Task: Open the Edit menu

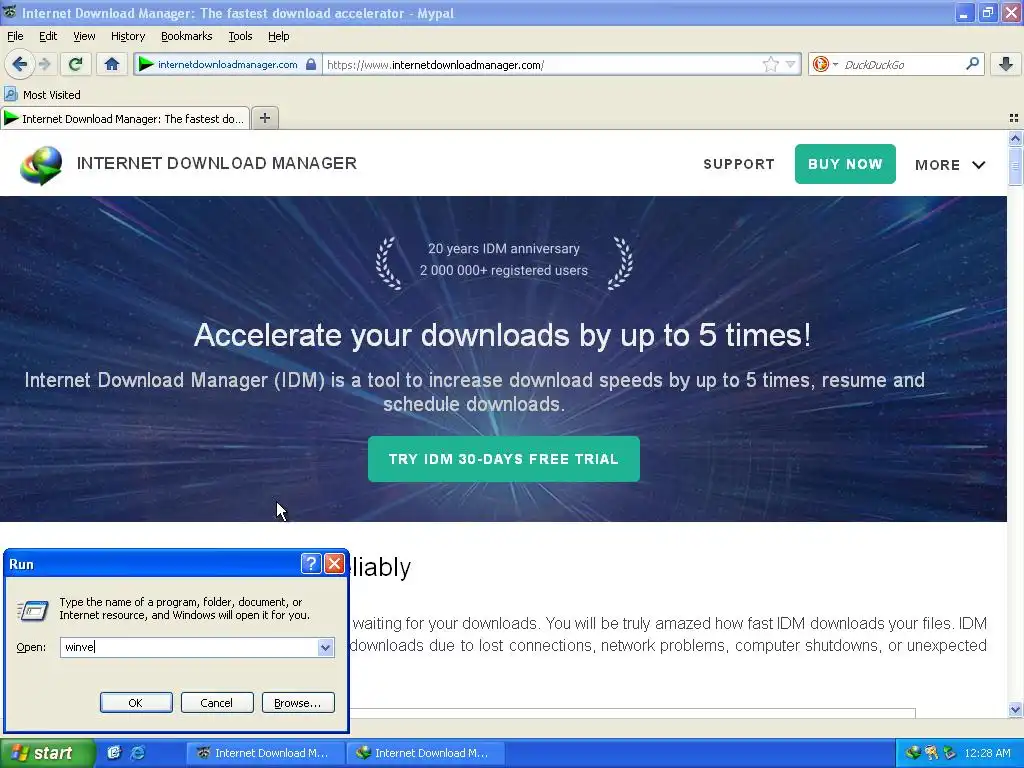Action: (48, 36)
